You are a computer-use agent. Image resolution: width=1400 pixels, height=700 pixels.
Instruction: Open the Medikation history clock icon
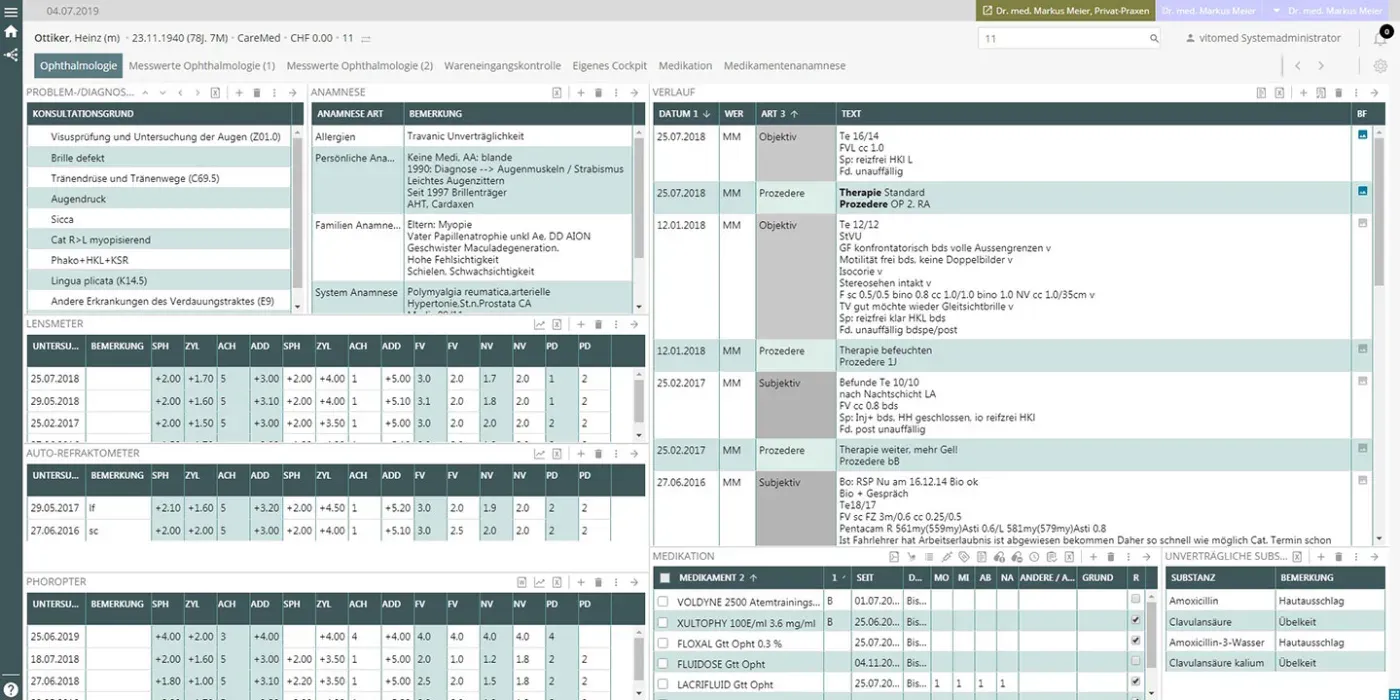1034,557
